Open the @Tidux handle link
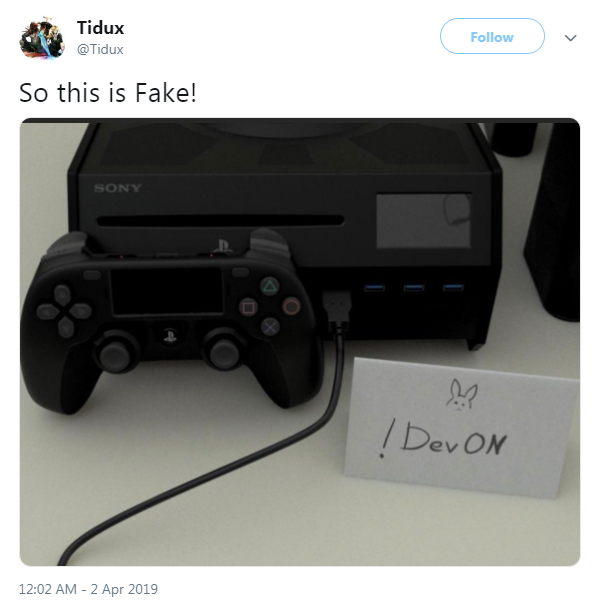 [100, 49]
